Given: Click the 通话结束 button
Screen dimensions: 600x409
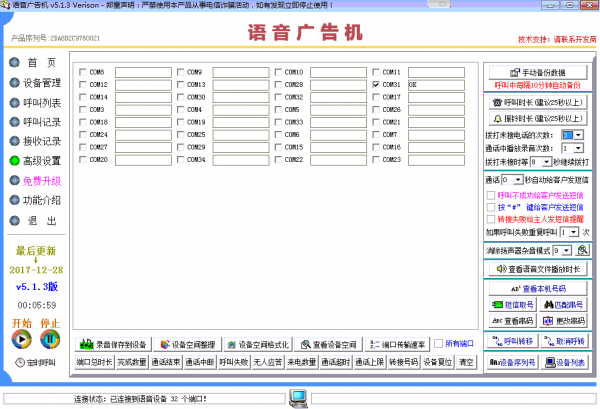Looking at the screenshot, I should [165, 362].
